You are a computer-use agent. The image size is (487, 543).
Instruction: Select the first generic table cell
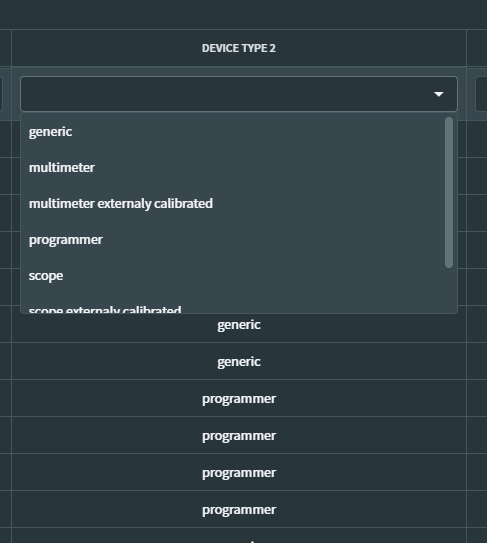pyautogui.click(x=239, y=324)
